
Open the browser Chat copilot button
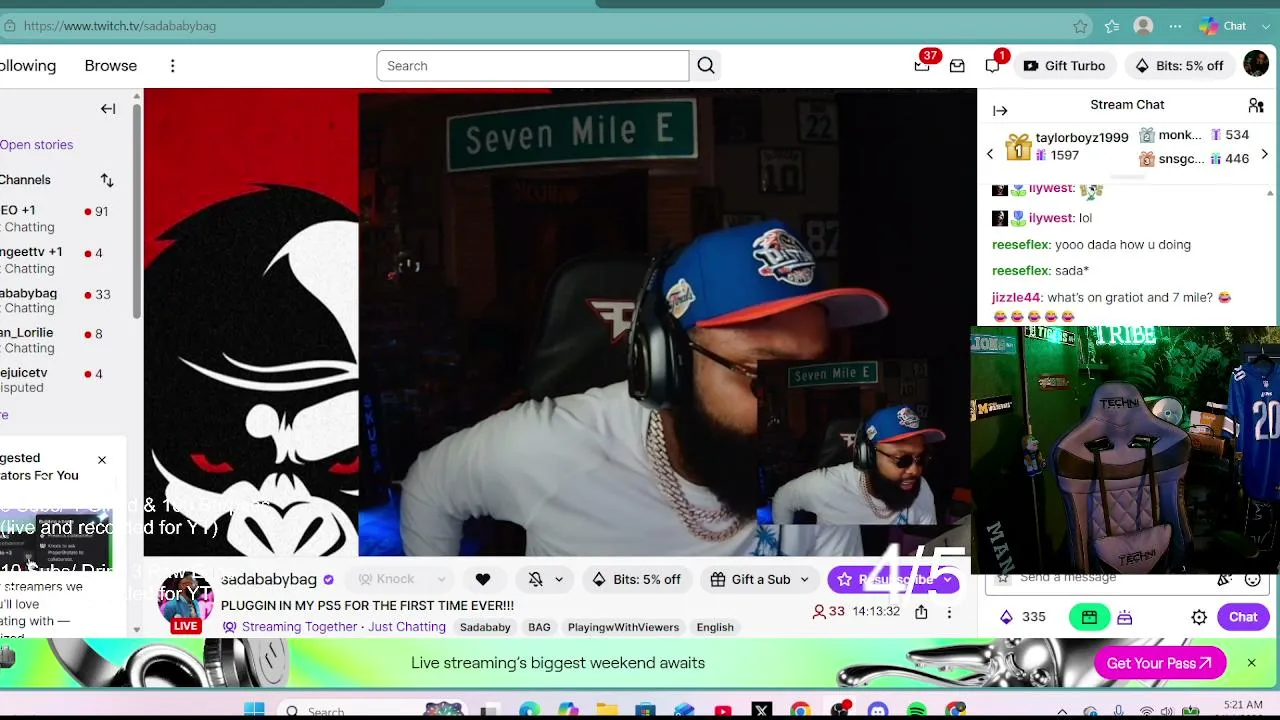(x=1224, y=26)
